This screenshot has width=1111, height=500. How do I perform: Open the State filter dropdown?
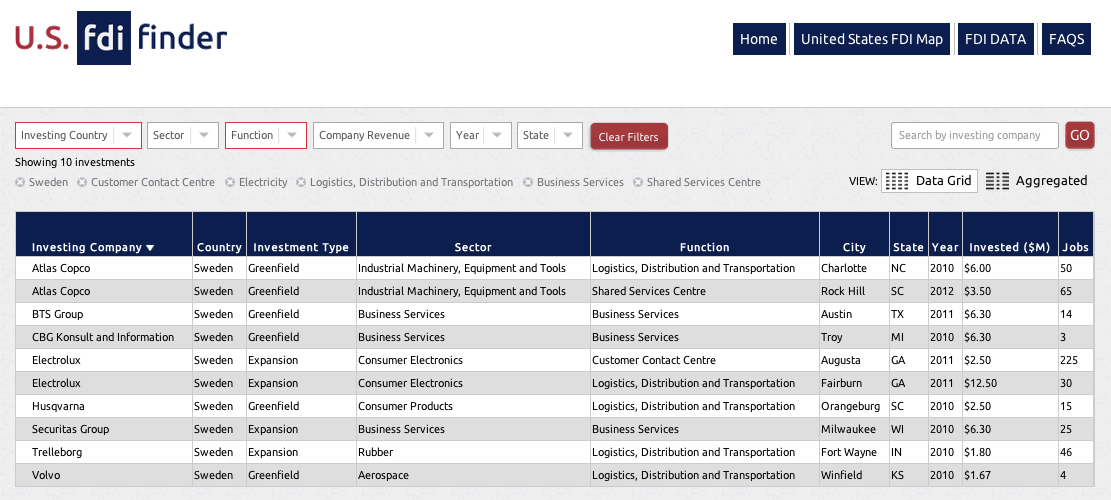550,135
